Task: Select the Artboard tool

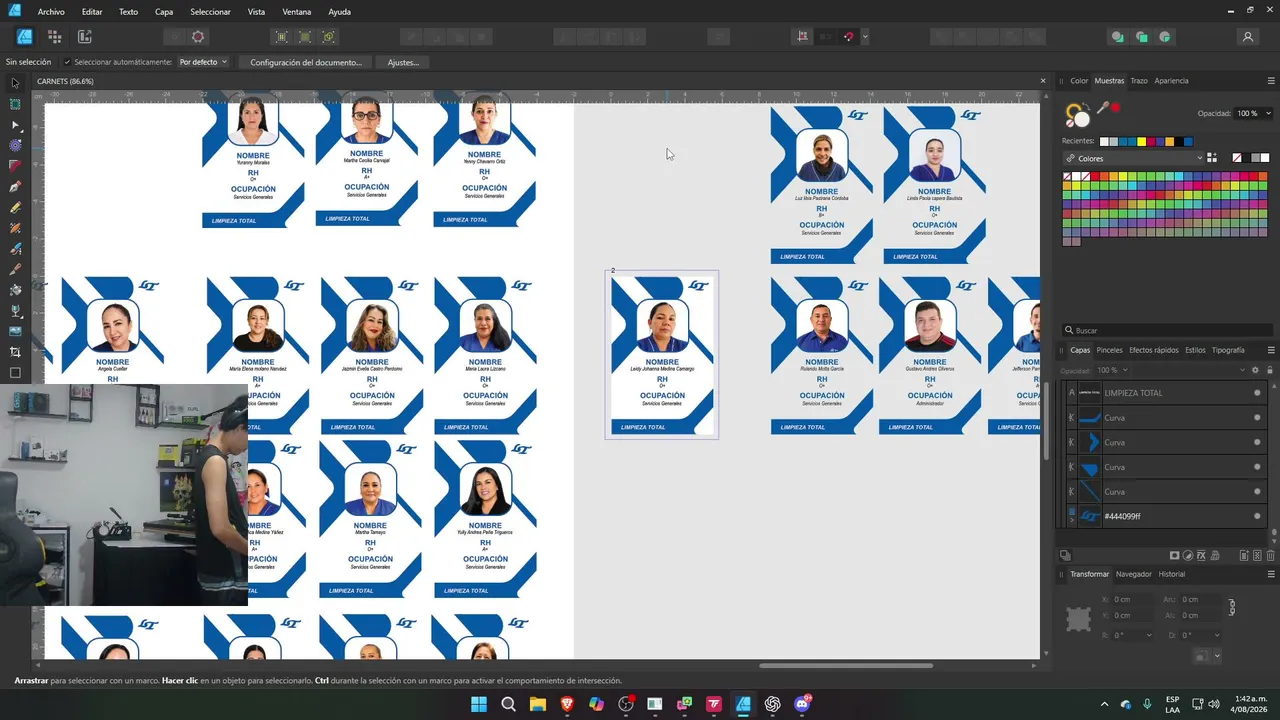Action: point(15,104)
